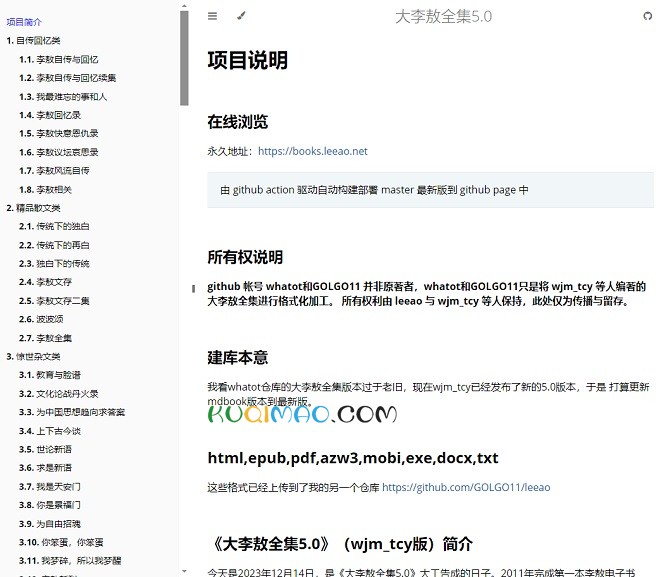The width and height of the screenshot is (666, 577).
Task: Select chapter 2. 精品散文类
Action: [34, 208]
